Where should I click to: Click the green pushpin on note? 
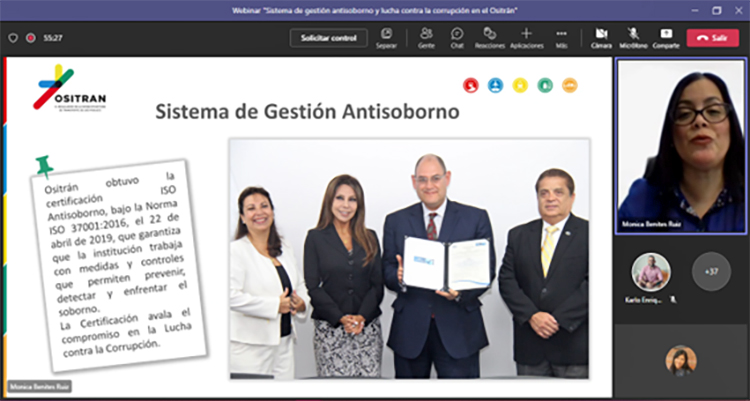click(44, 166)
